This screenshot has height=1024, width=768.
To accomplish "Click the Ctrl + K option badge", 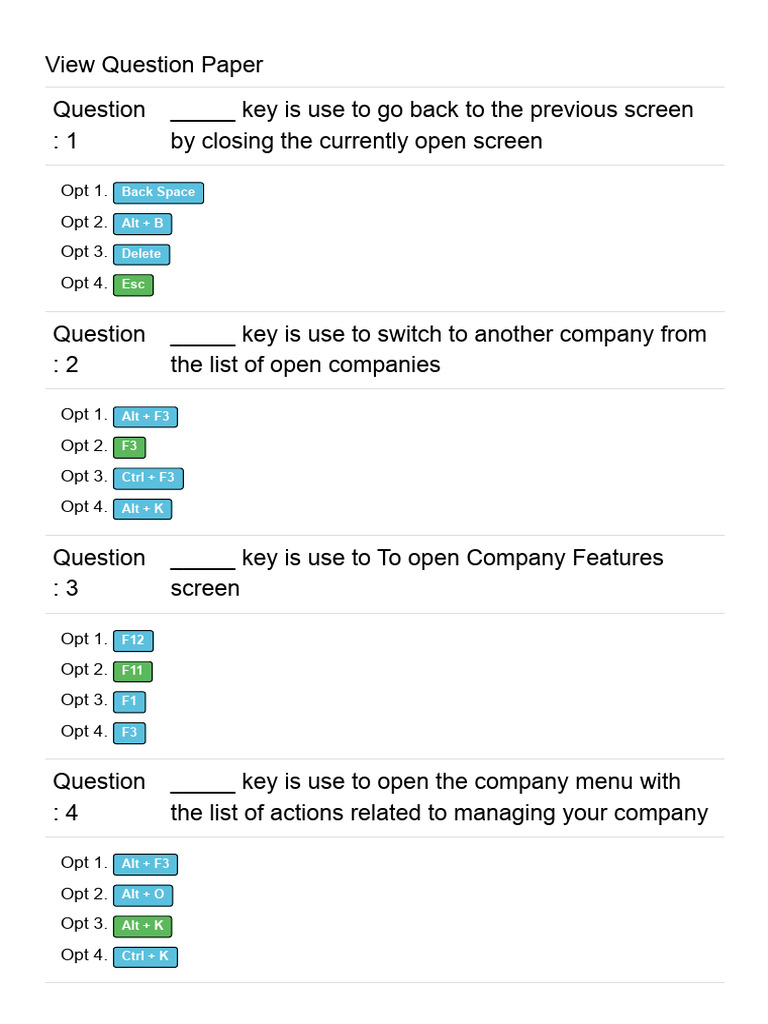I will coord(145,957).
